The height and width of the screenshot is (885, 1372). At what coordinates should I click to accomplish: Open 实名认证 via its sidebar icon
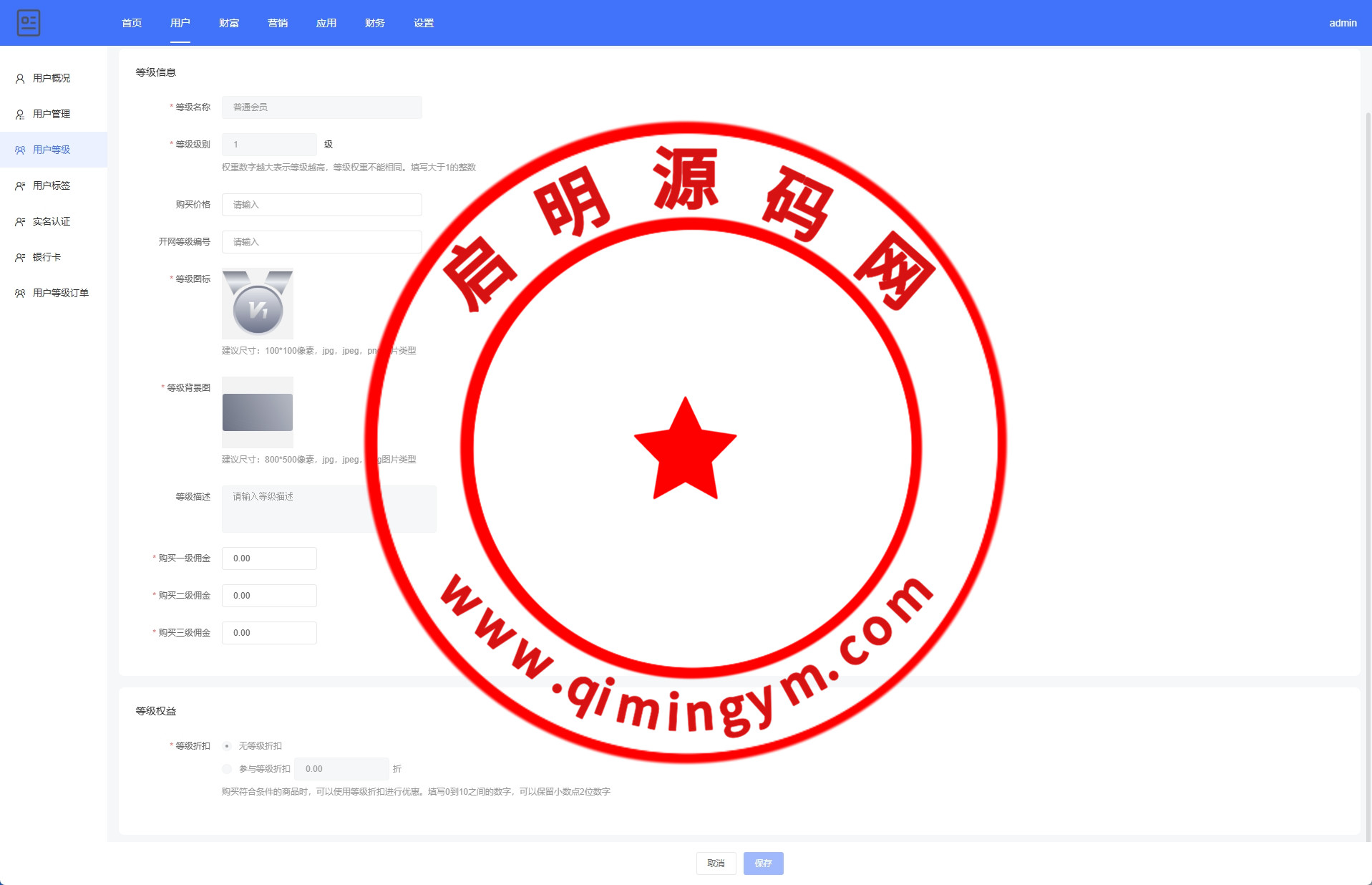click(x=20, y=222)
